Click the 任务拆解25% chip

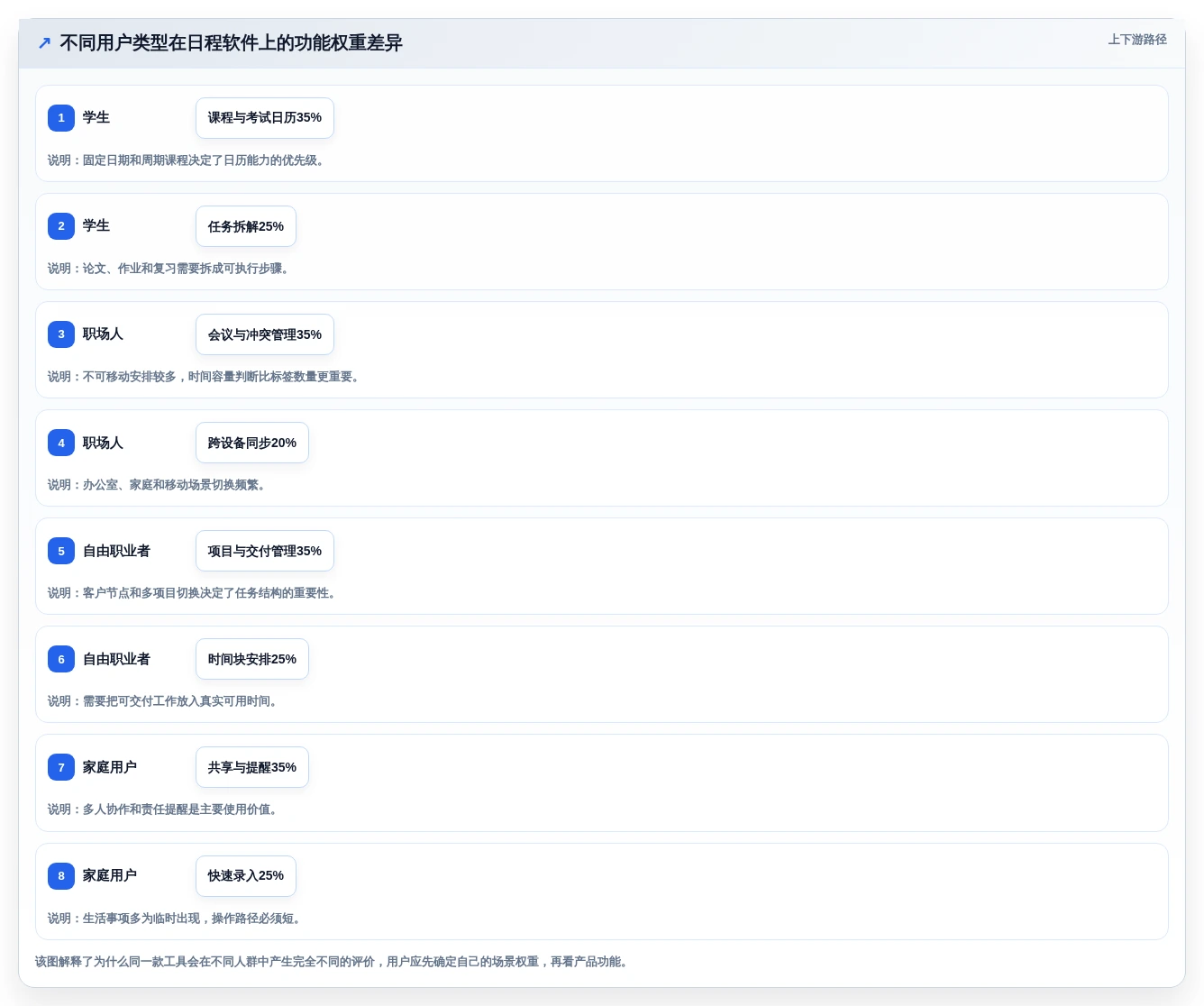pos(246,226)
